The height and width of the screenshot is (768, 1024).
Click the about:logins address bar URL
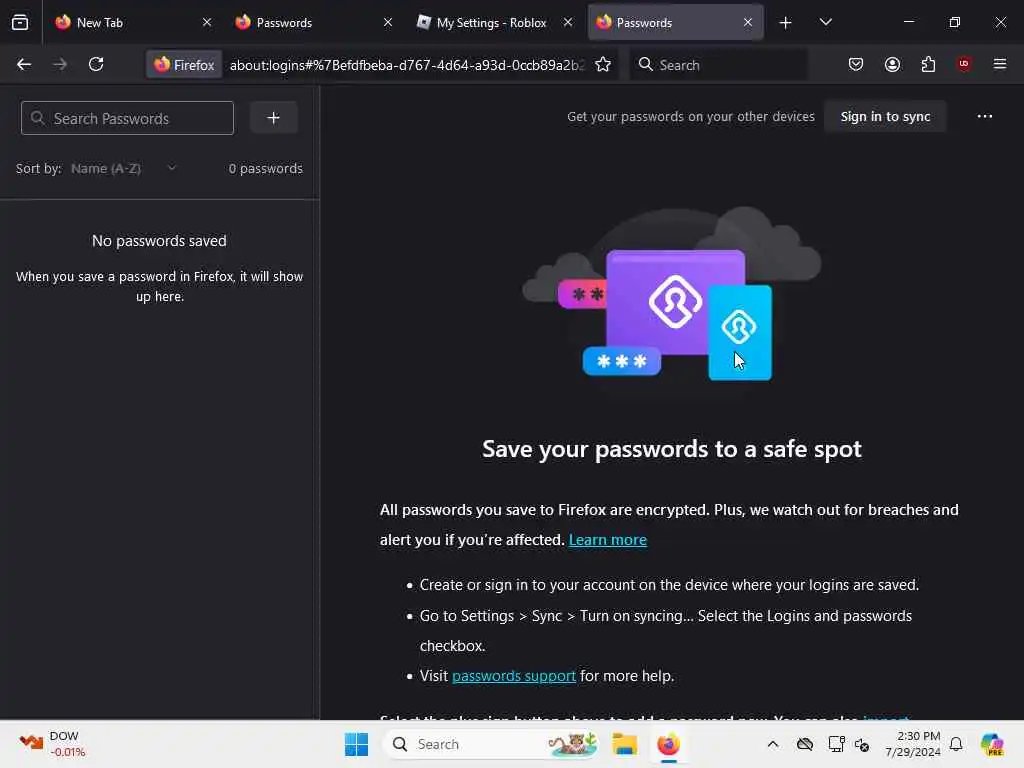[406, 65]
